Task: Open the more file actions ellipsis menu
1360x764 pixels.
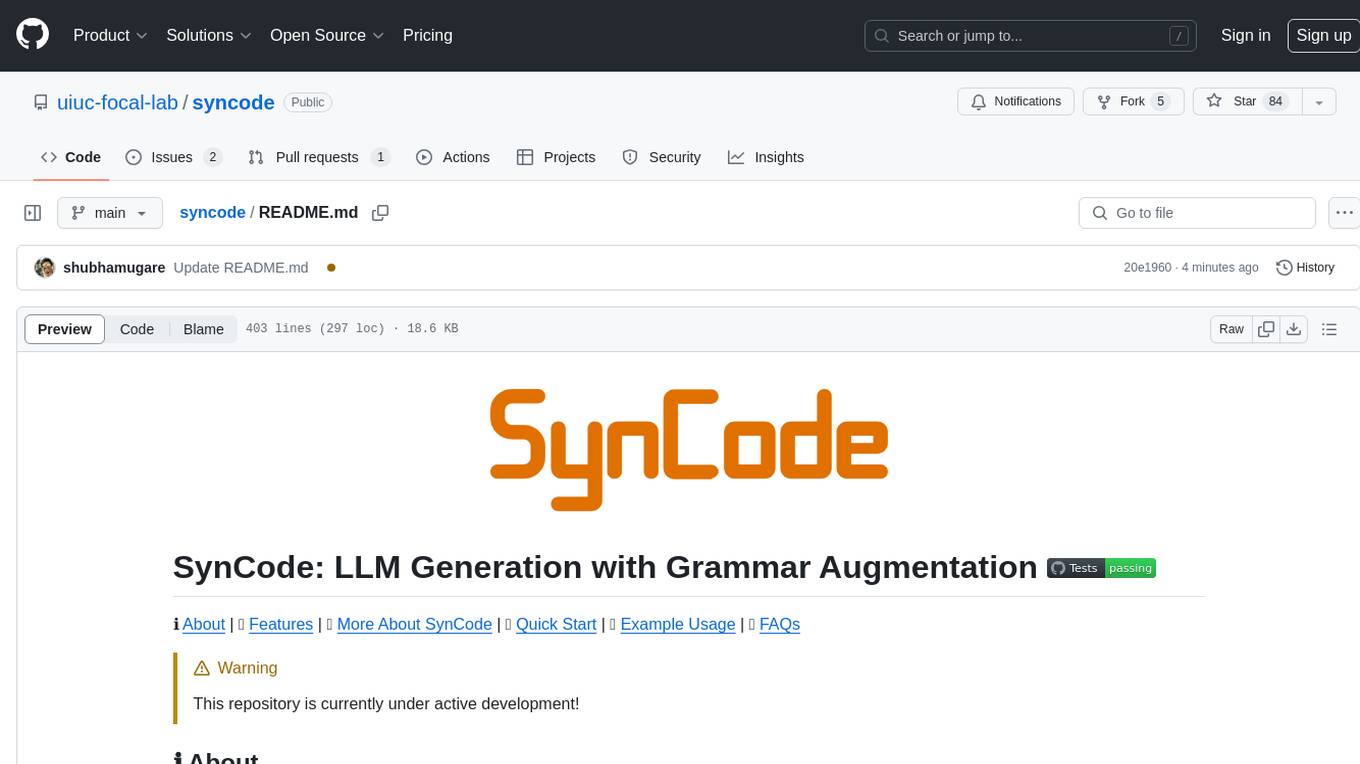Action: coord(1344,213)
